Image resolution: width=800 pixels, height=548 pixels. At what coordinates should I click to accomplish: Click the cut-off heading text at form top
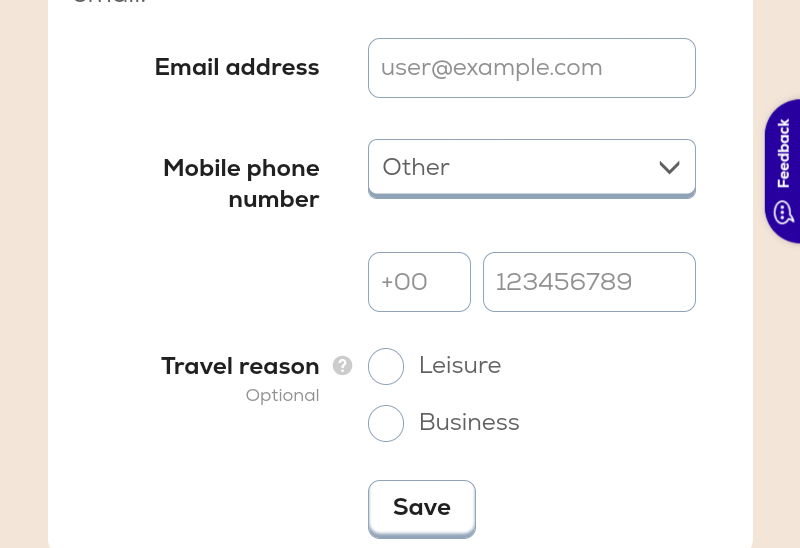pyautogui.click(x=109, y=2)
